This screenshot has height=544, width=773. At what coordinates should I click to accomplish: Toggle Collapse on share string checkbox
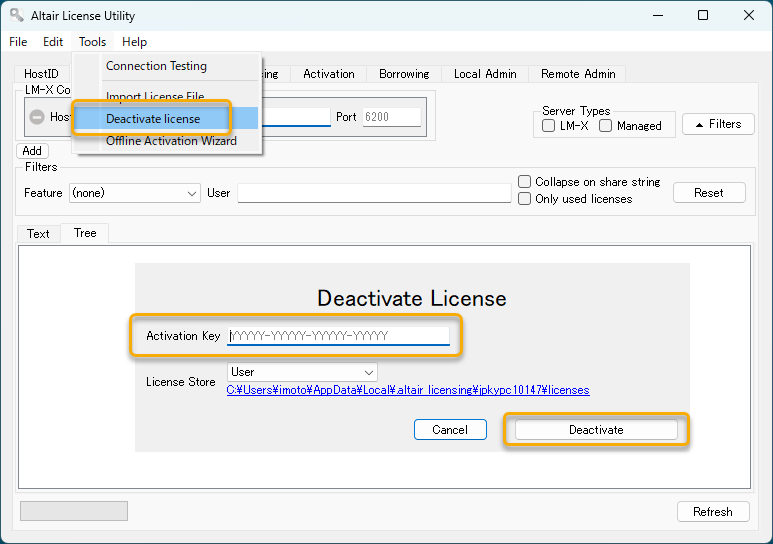point(525,181)
